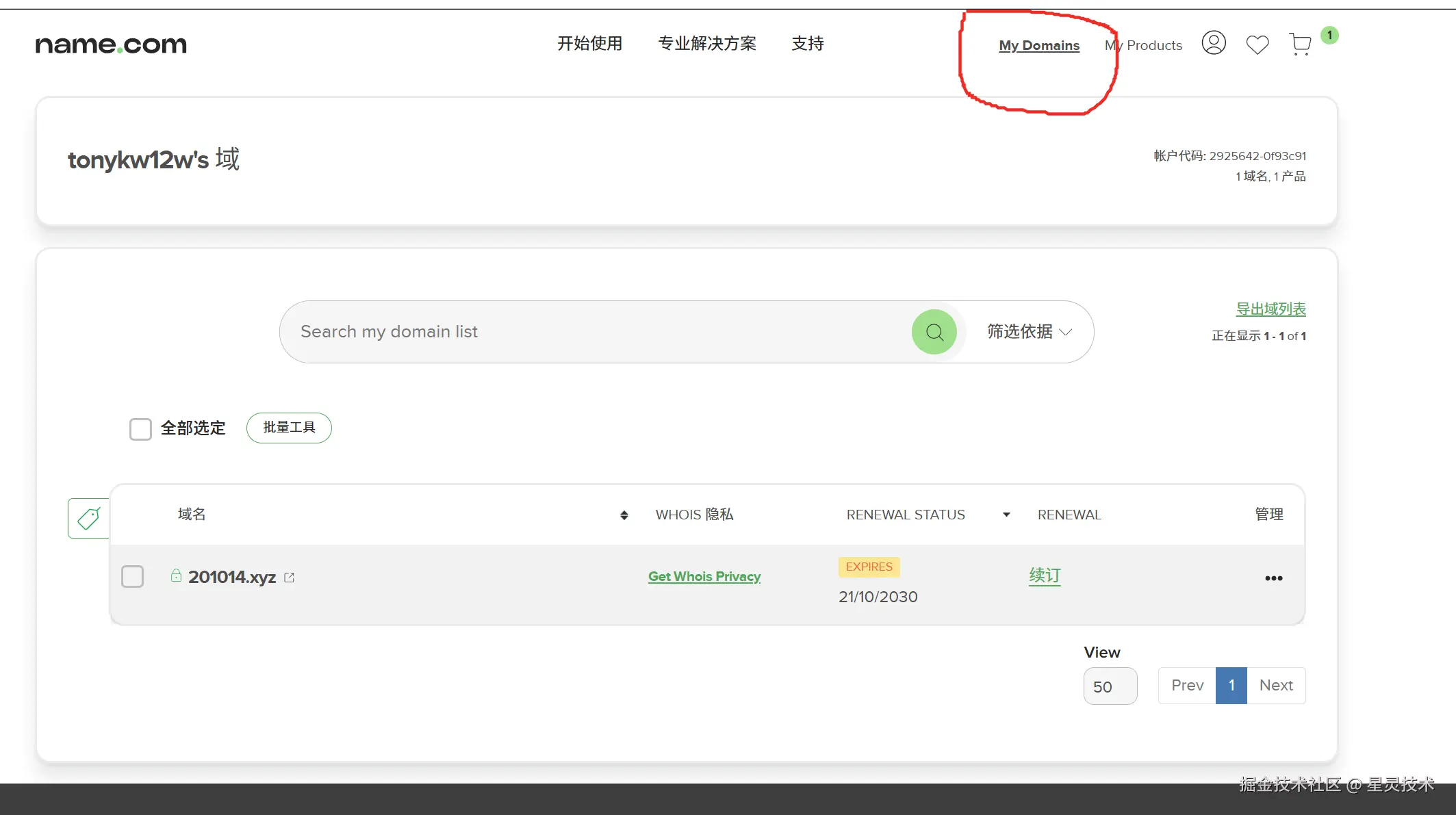Image resolution: width=1456 pixels, height=815 pixels.
Task: Open the My Domains nav item
Action: coord(1038,45)
